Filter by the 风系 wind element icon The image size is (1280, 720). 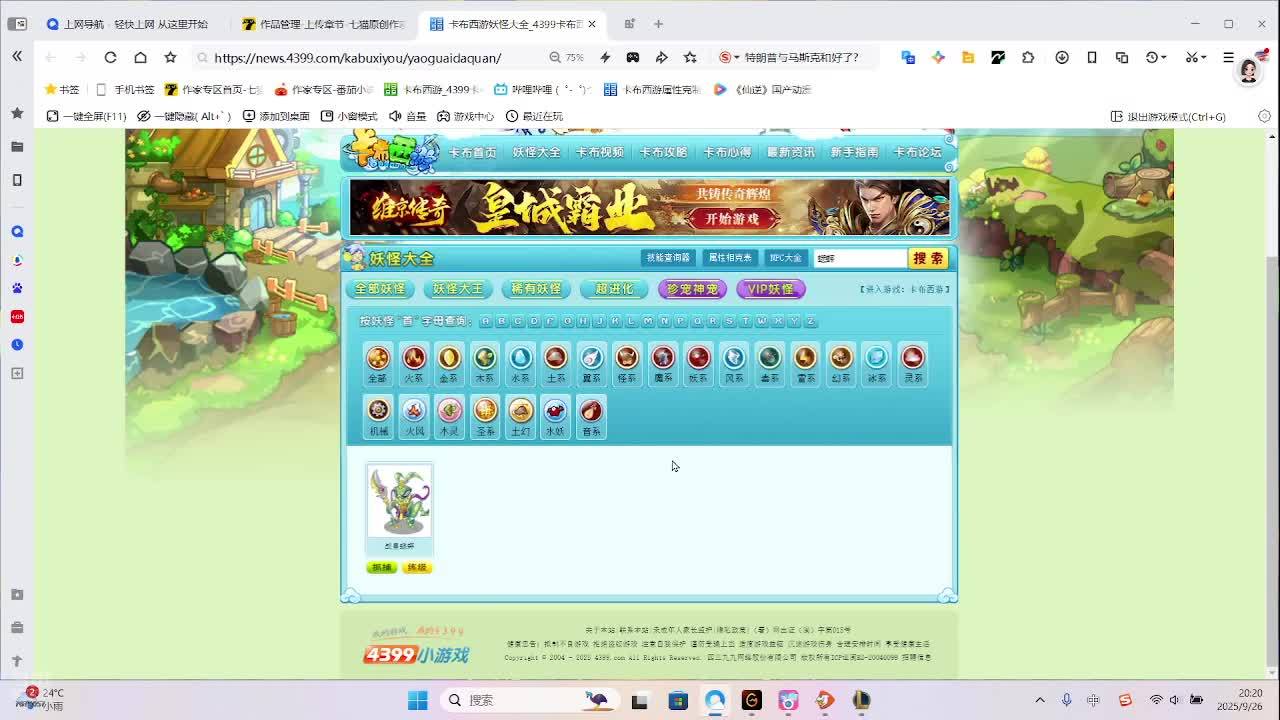click(x=734, y=364)
